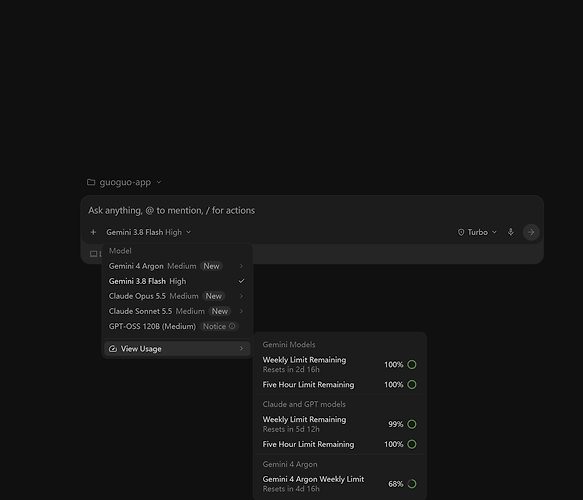Open the Turbo mode dropdown
Viewport: 583px width, 500px height.
pyautogui.click(x=477, y=232)
